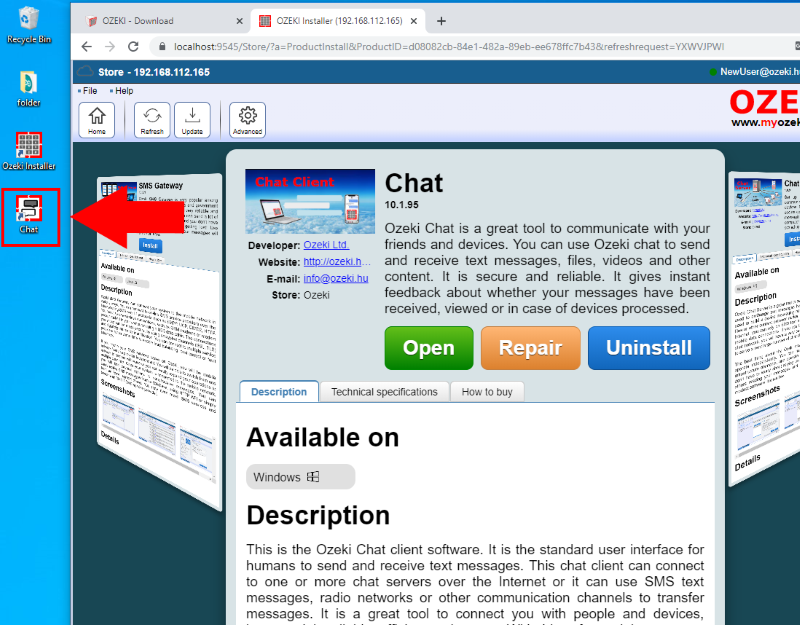This screenshot has height=625, width=800.
Task: Select the partially visible Chat card on right
Action: pos(764,327)
